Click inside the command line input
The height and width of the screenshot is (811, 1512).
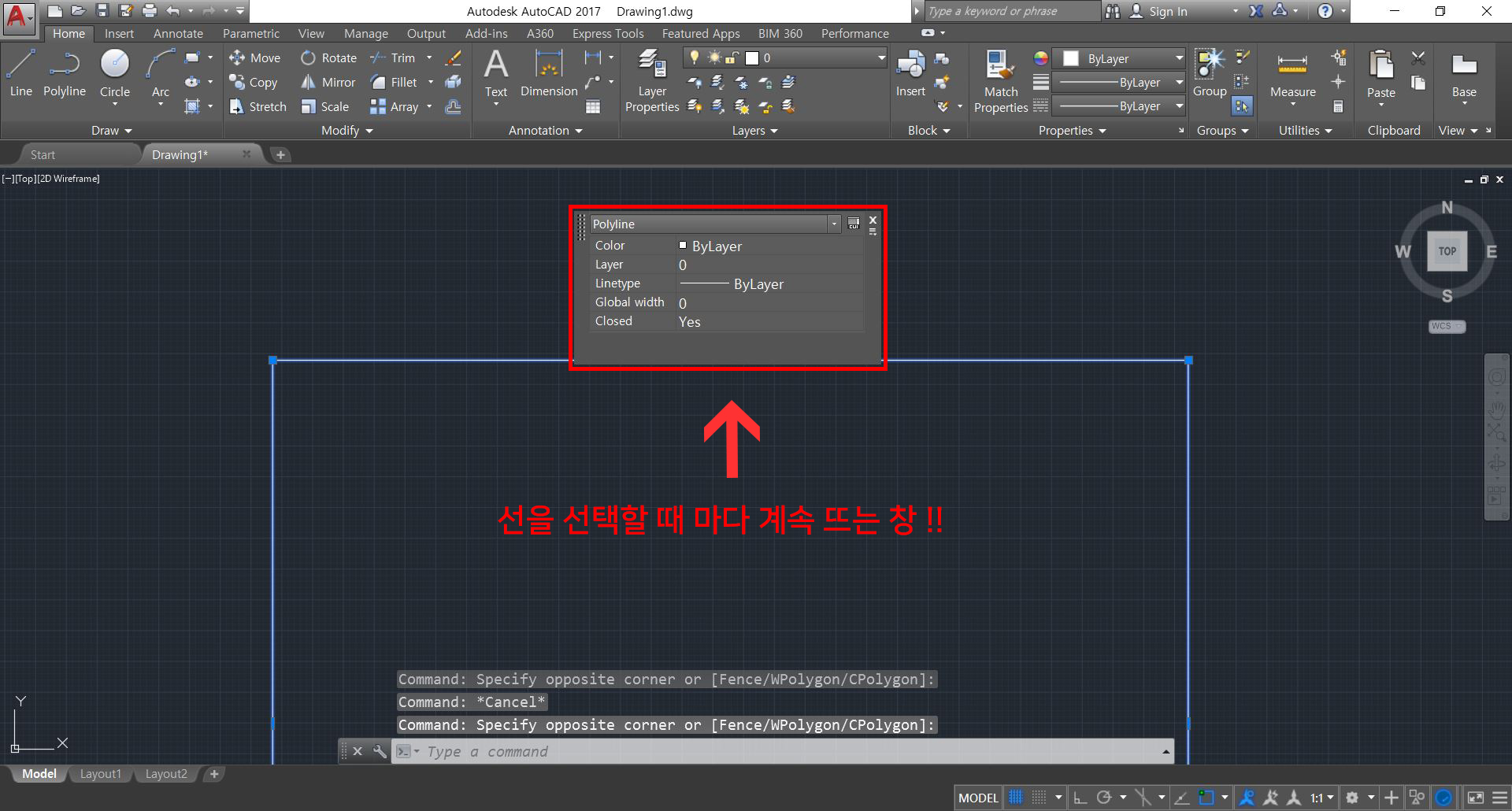630,751
